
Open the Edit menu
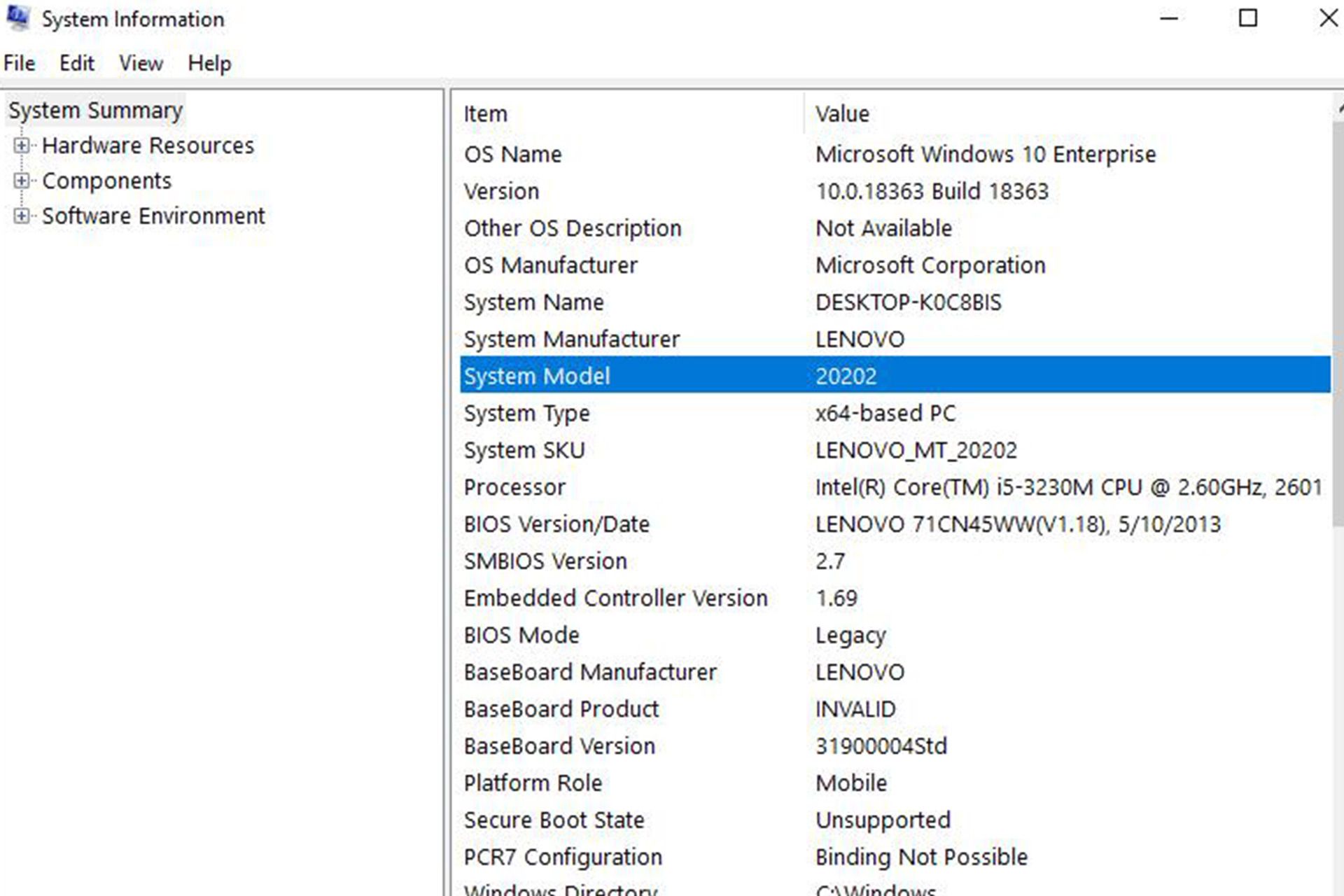tap(76, 63)
